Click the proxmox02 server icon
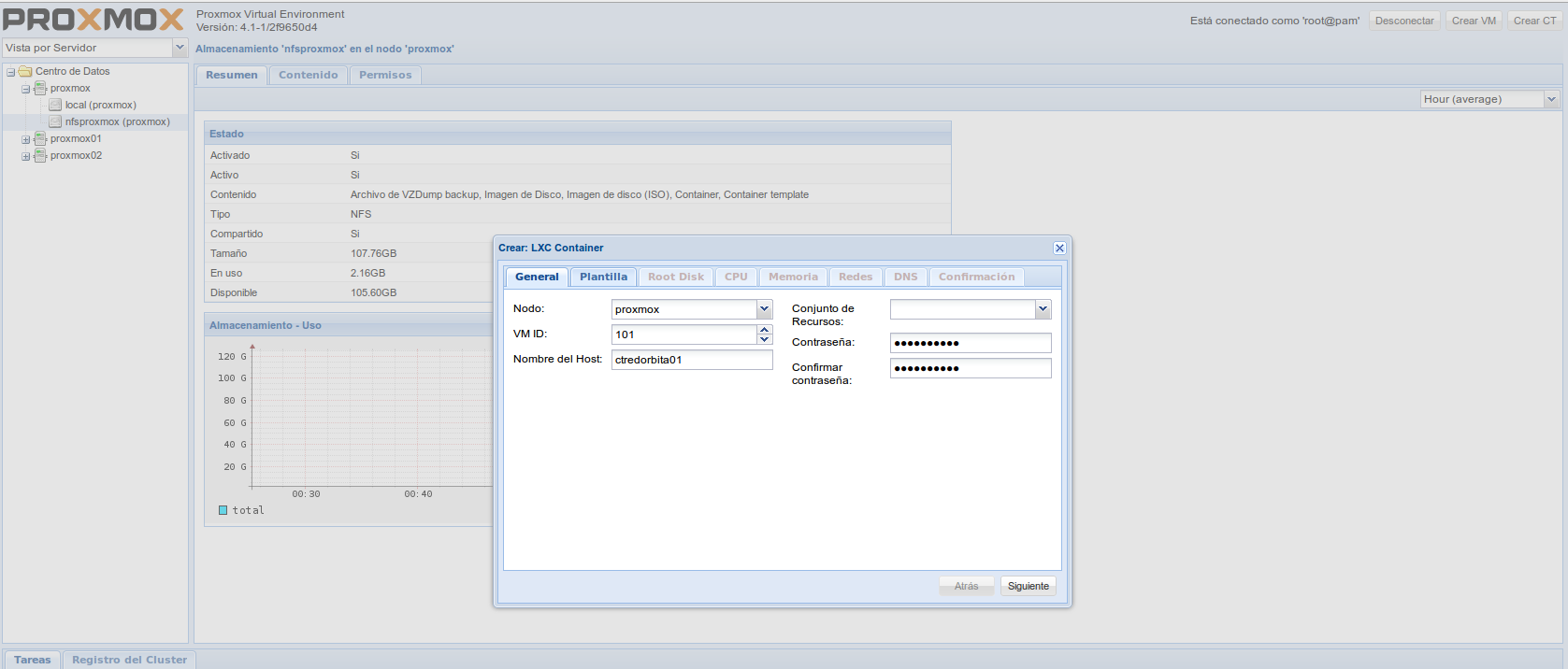The image size is (1568, 669). 40,155
